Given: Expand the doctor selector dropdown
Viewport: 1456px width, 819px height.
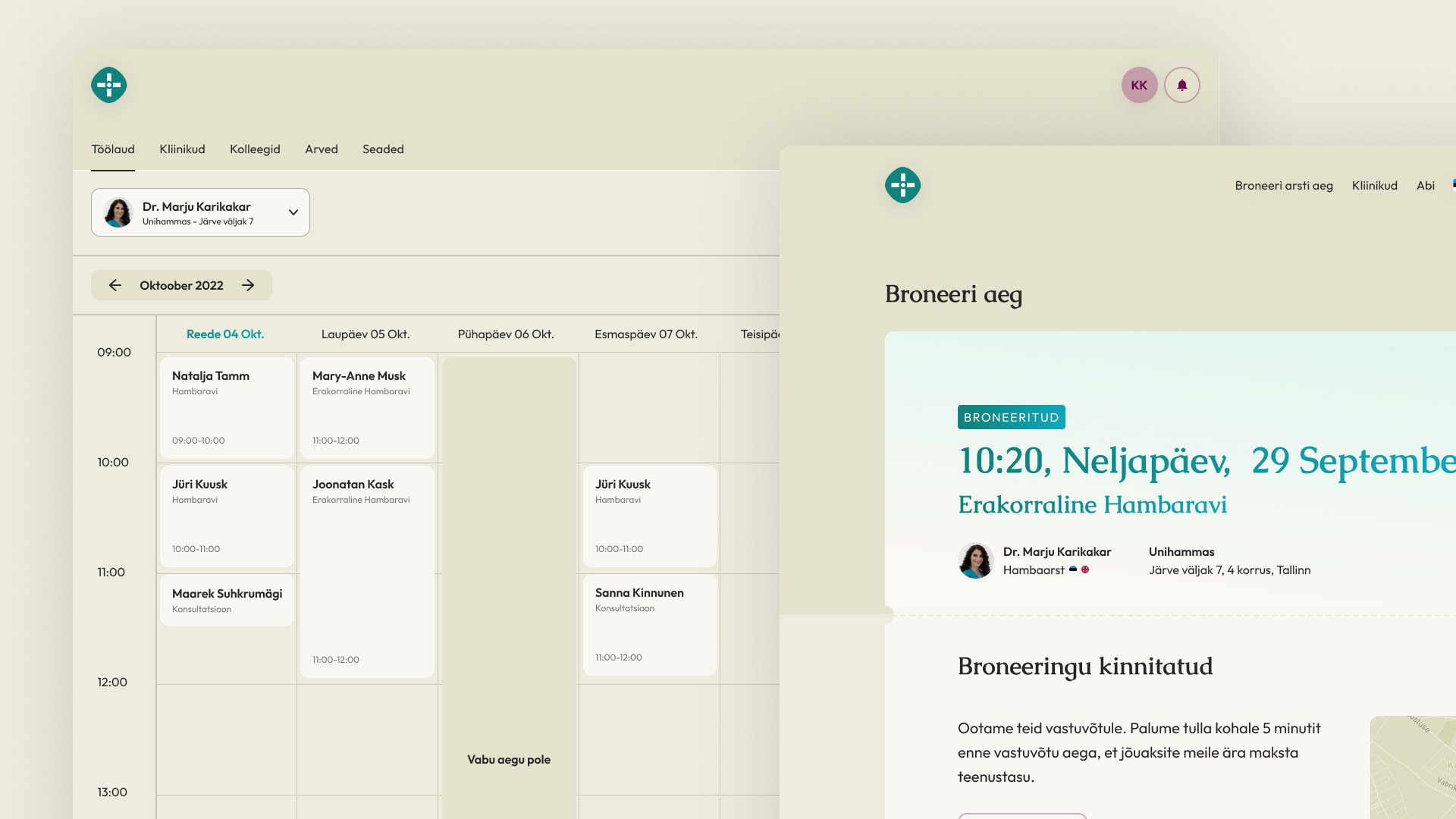Looking at the screenshot, I should coord(293,212).
